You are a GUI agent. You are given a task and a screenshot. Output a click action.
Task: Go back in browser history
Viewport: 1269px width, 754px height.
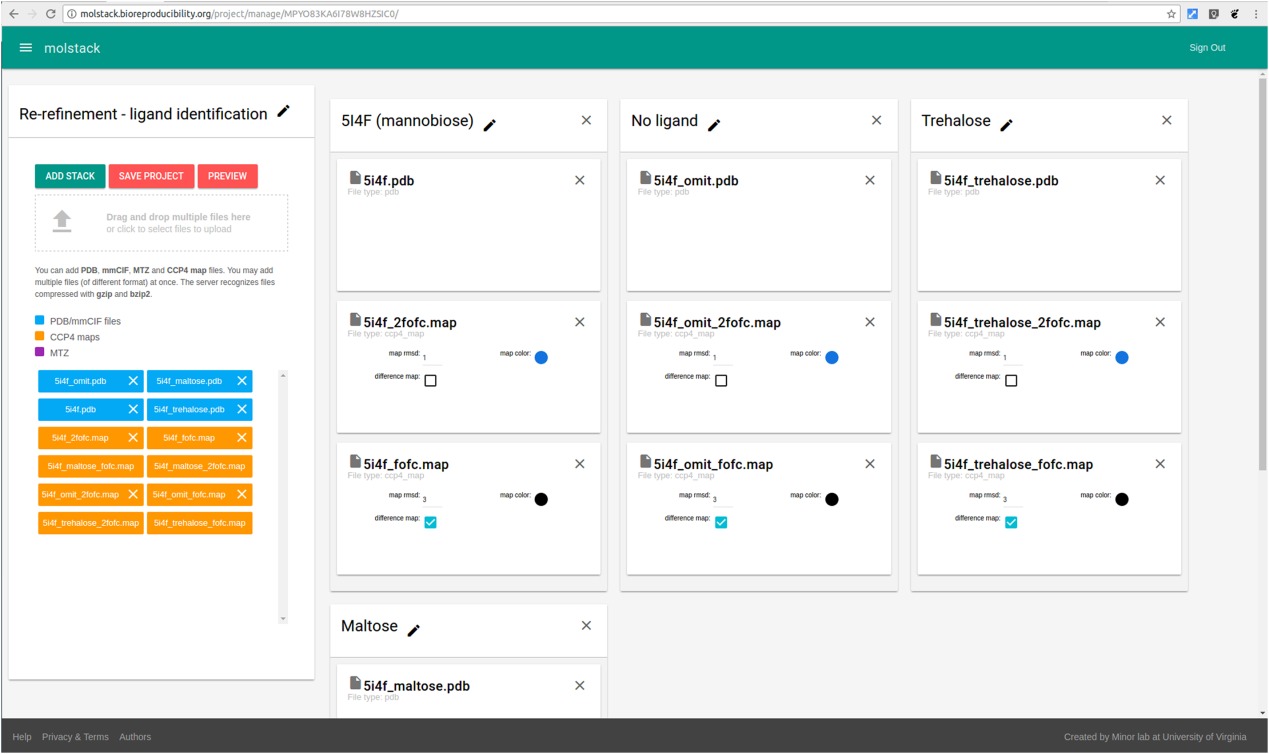point(13,14)
